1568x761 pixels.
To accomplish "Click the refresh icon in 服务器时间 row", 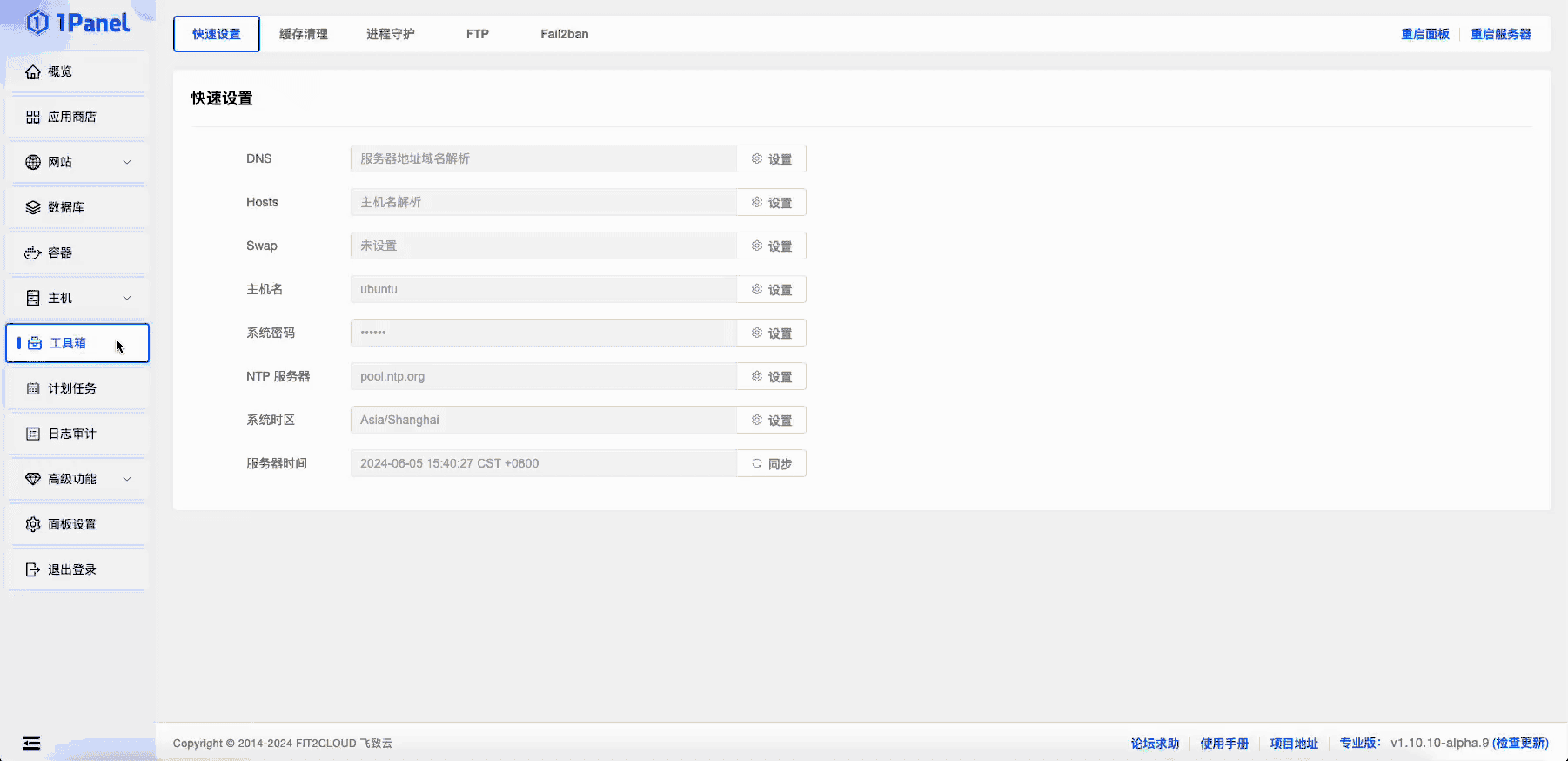I will [757, 463].
